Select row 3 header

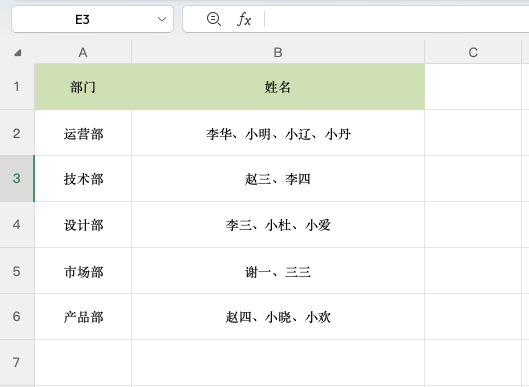tap(17, 178)
